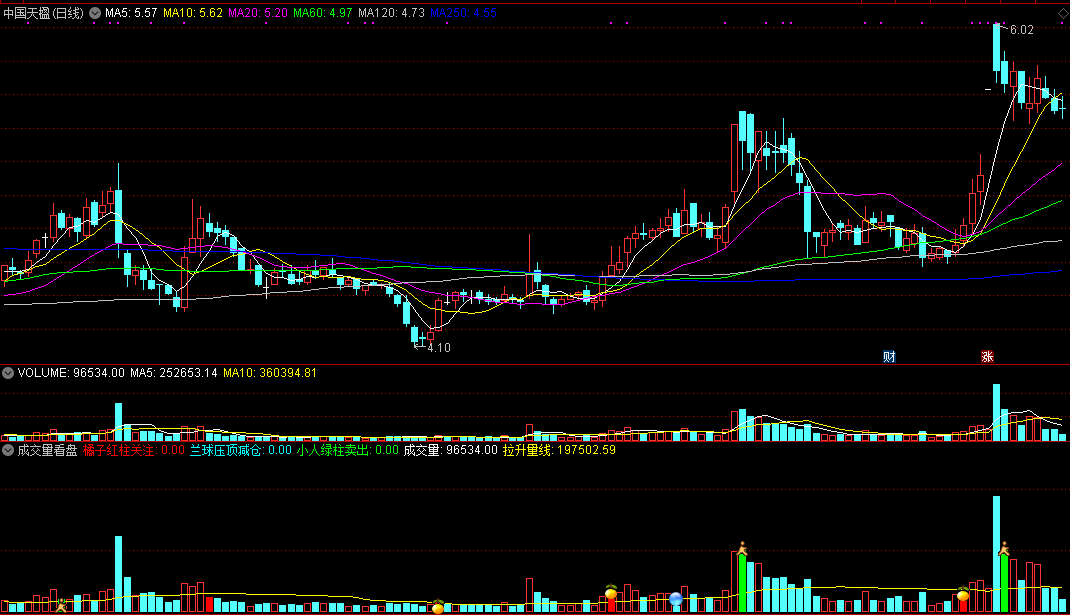Select the MA120: 4.73 label

point(392,13)
